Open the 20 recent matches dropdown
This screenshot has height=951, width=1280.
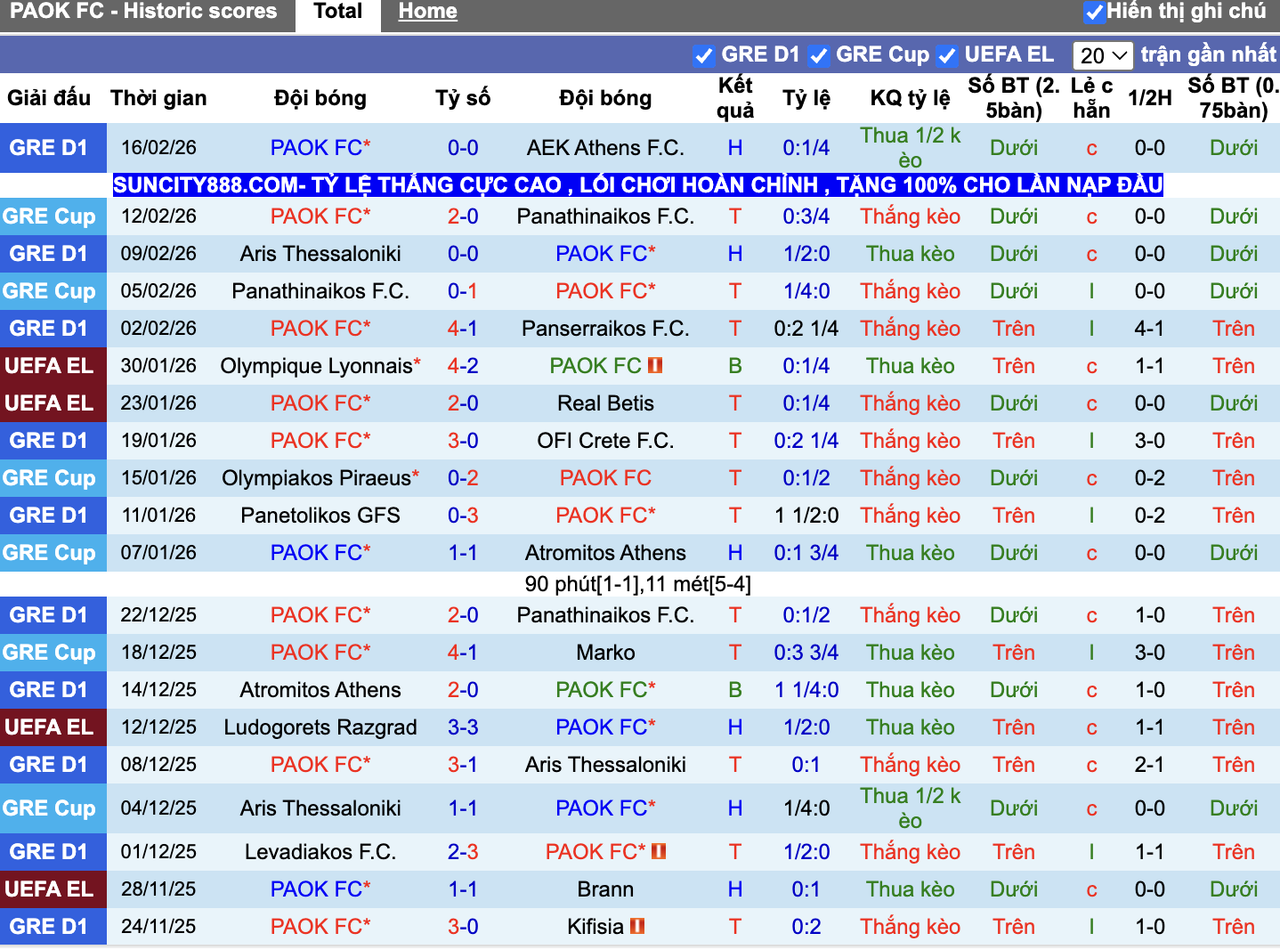(1102, 56)
